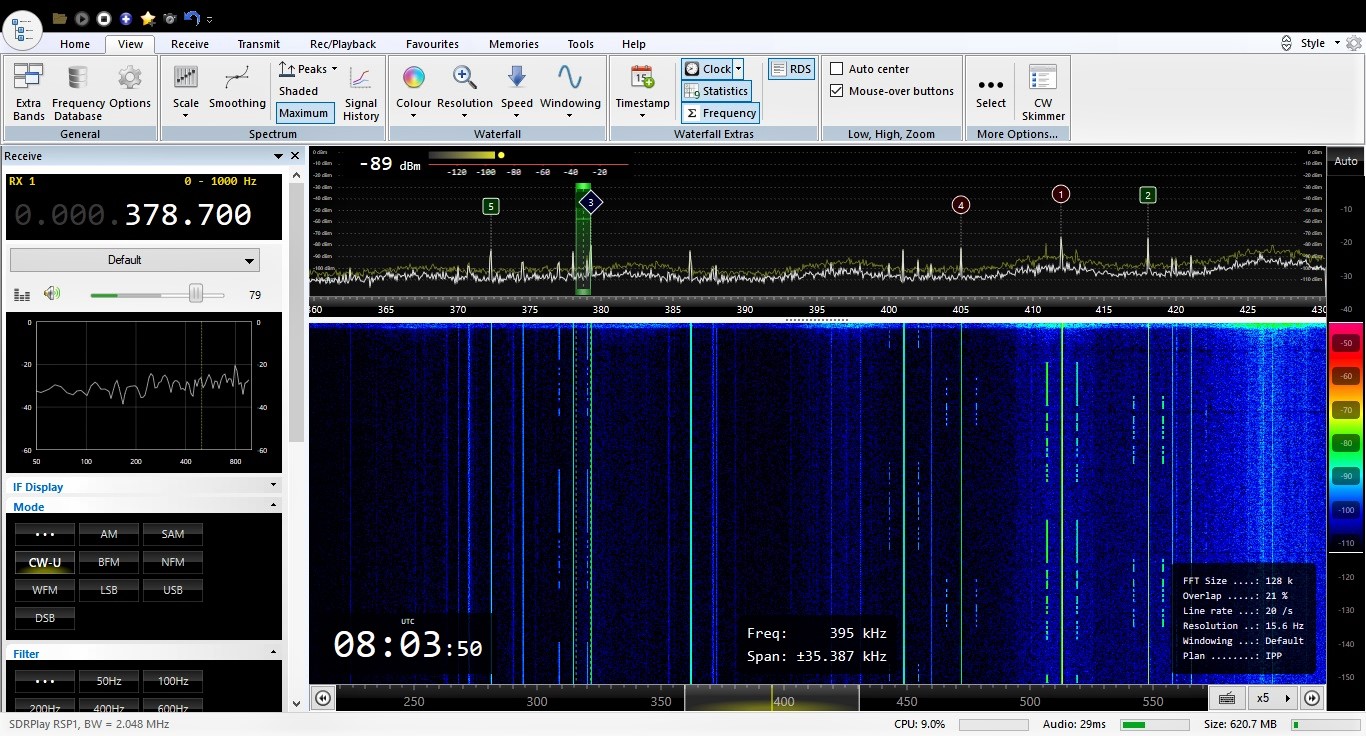This screenshot has height=736, width=1366.
Task: Click the Auto level button
Action: 1346,161
